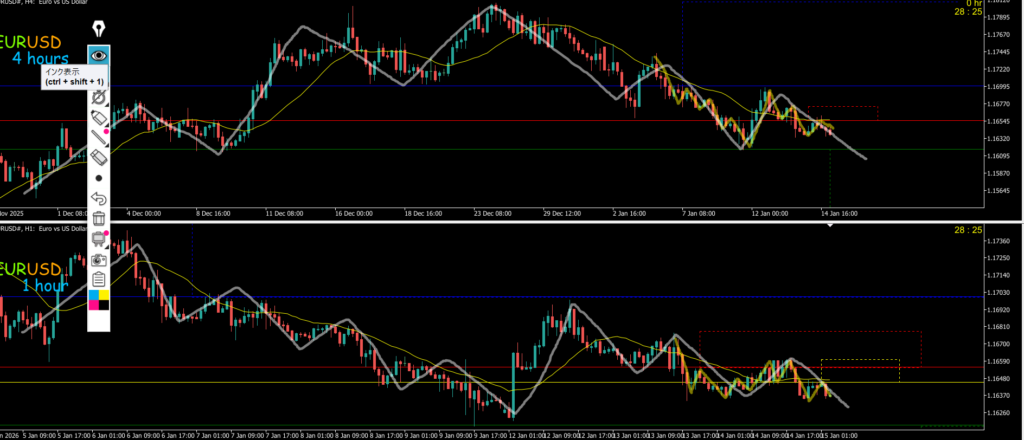Toggle ink visibility with the eye icon
The image size is (1024, 440).
coord(98,54)
